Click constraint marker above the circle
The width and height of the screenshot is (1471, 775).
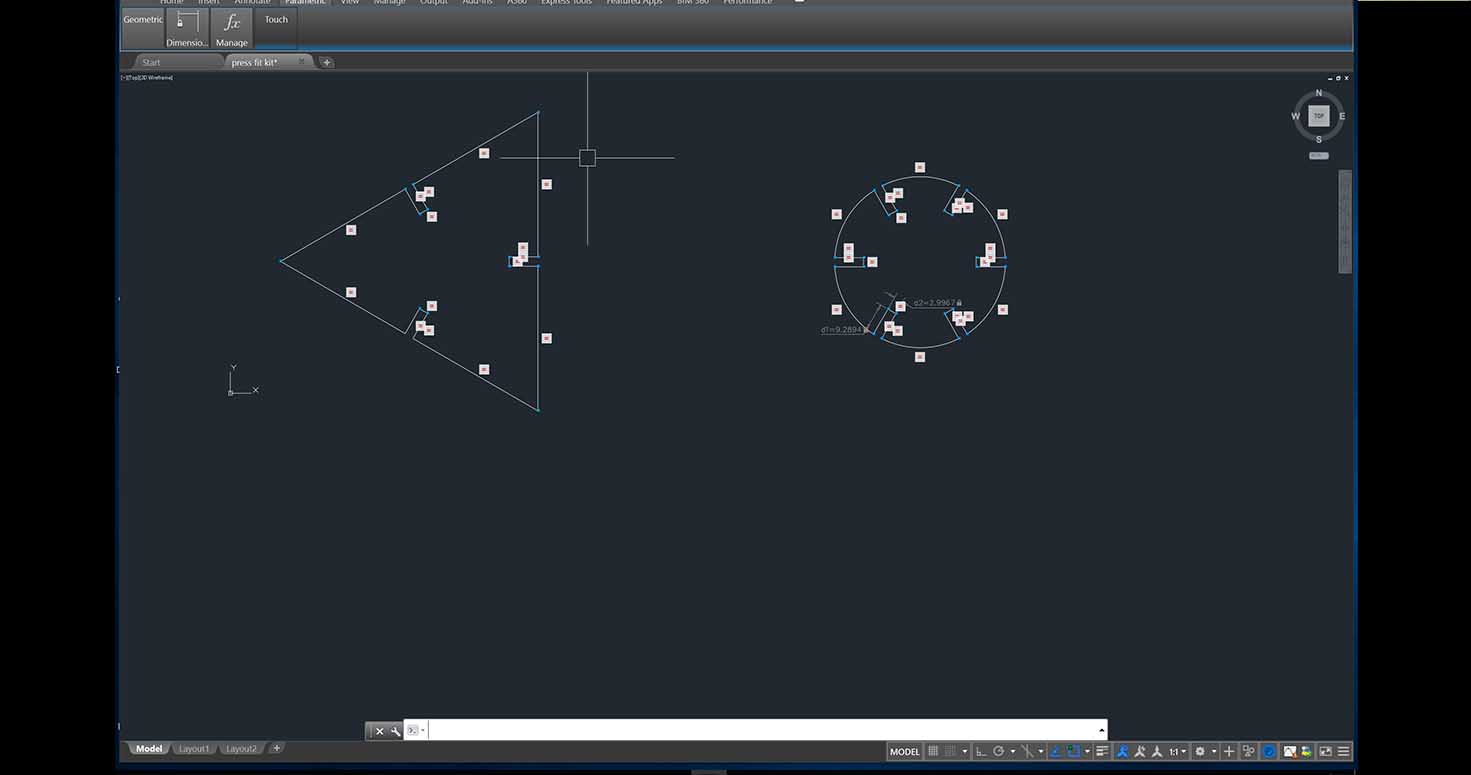click(920, 167)
